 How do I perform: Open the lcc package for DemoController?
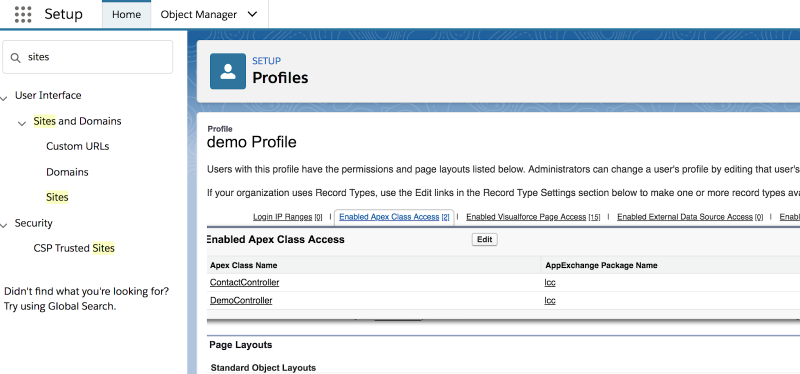(x=550, y=301)
